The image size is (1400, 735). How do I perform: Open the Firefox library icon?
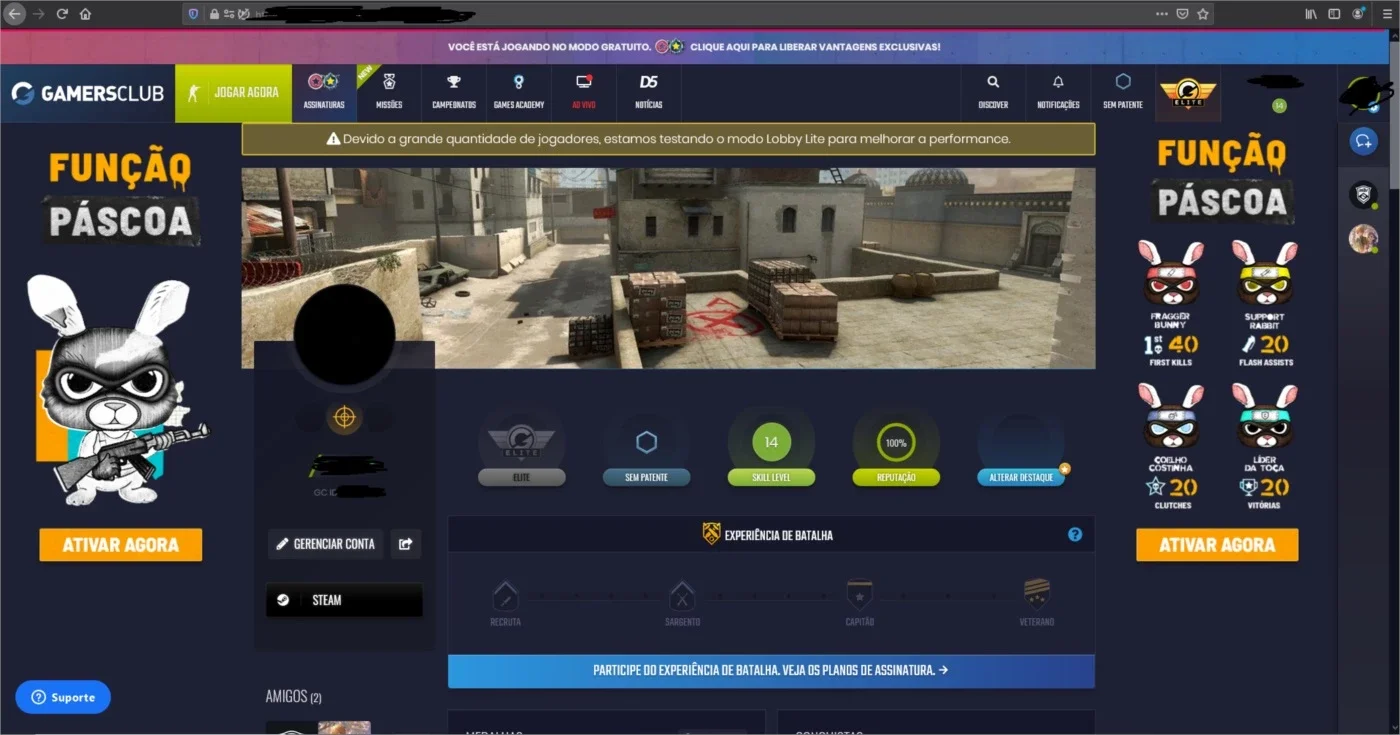(x=1311, y=14)
